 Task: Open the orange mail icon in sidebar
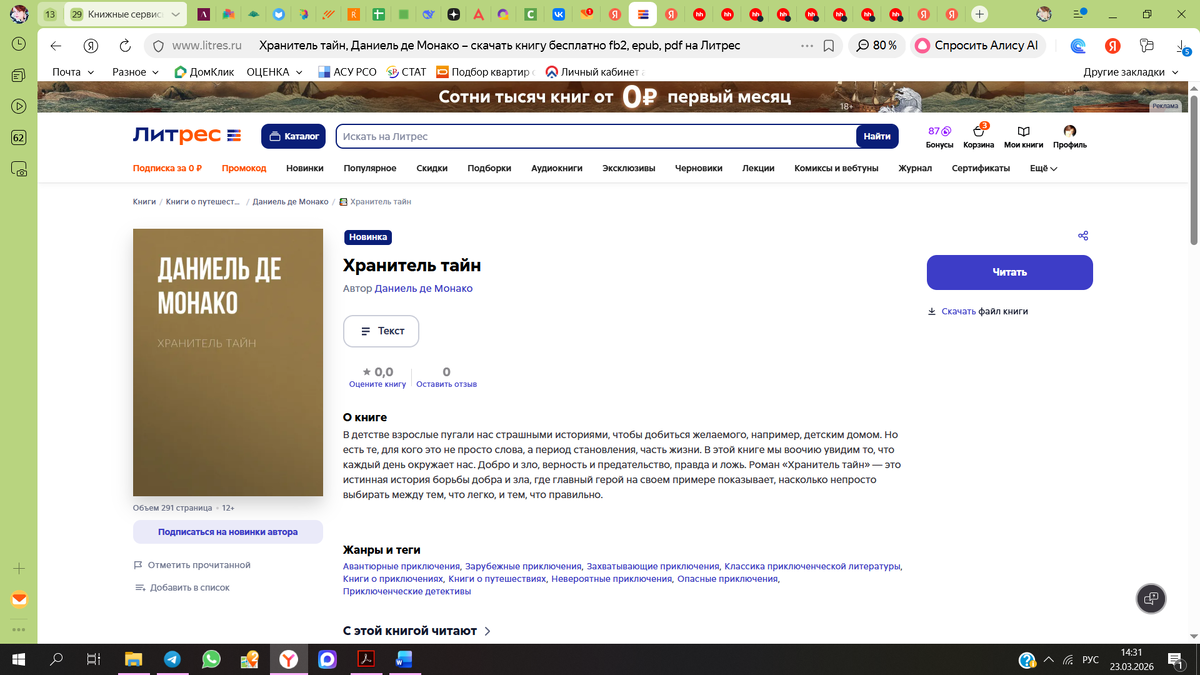tap(19, 600)
